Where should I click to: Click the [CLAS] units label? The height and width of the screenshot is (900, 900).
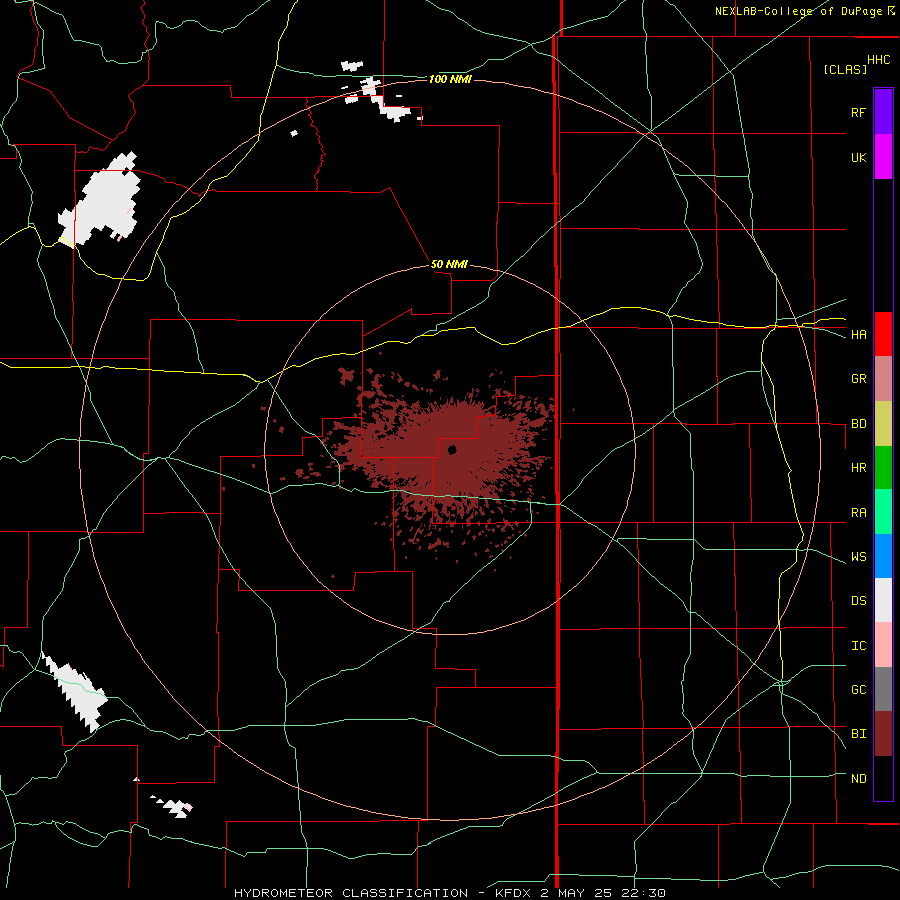pyautogui.click(x=845, y=69)
